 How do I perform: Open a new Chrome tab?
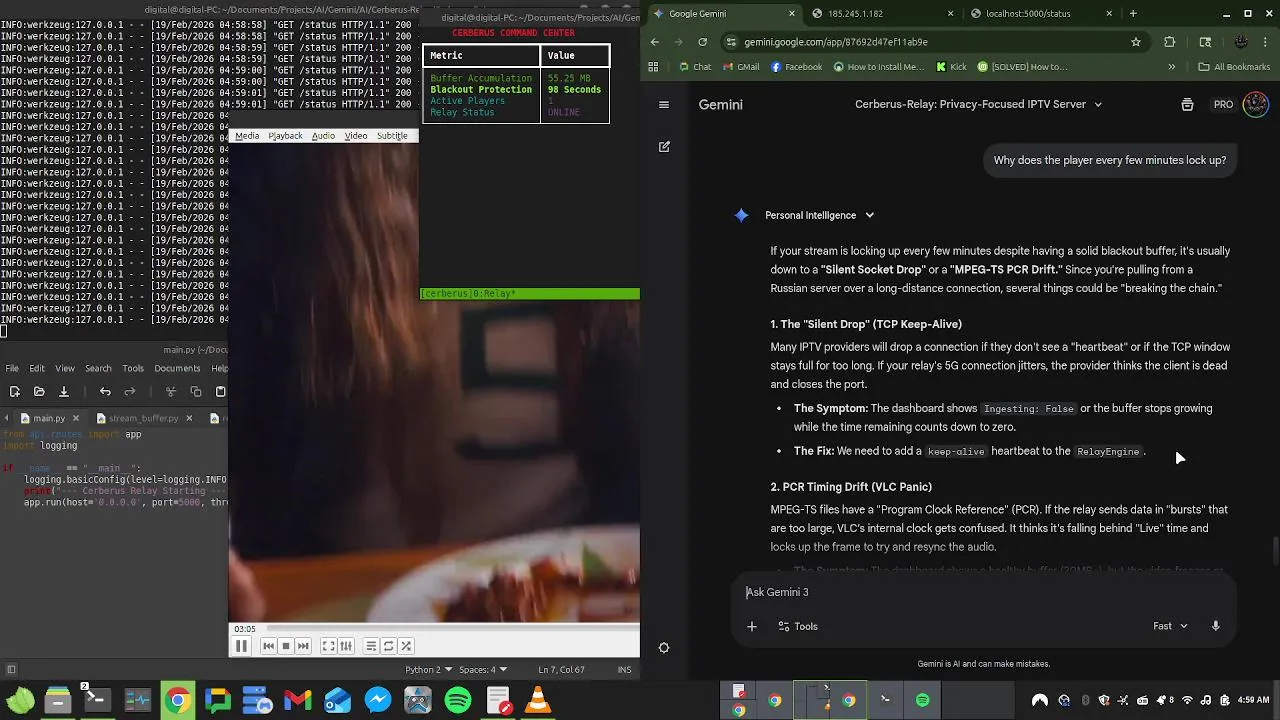(1133, 13)
